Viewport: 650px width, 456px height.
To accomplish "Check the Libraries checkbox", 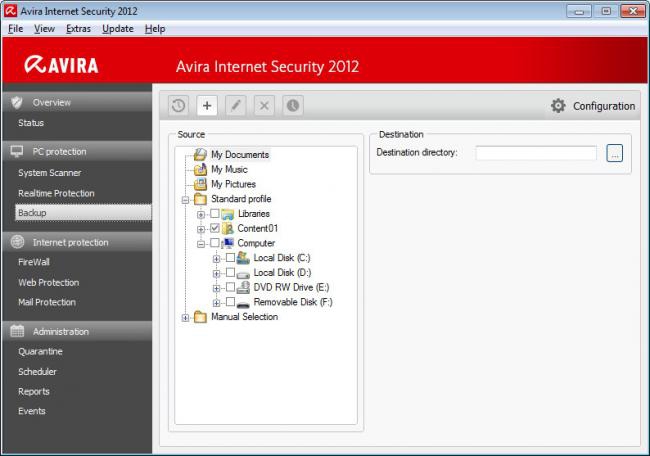I will click(x=214, y=213).
